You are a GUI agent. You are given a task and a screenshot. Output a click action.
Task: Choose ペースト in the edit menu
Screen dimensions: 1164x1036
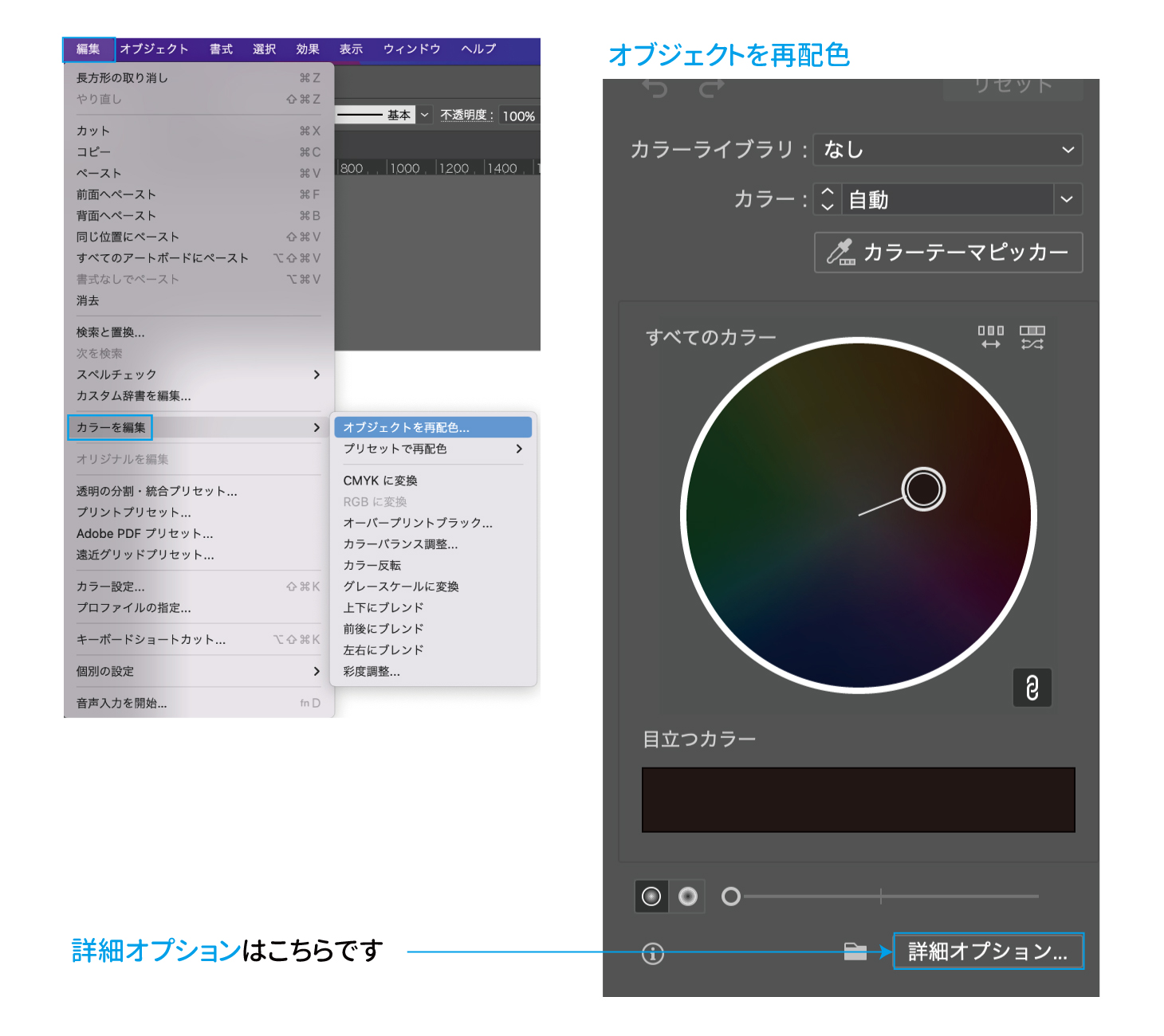click(199, 173)
